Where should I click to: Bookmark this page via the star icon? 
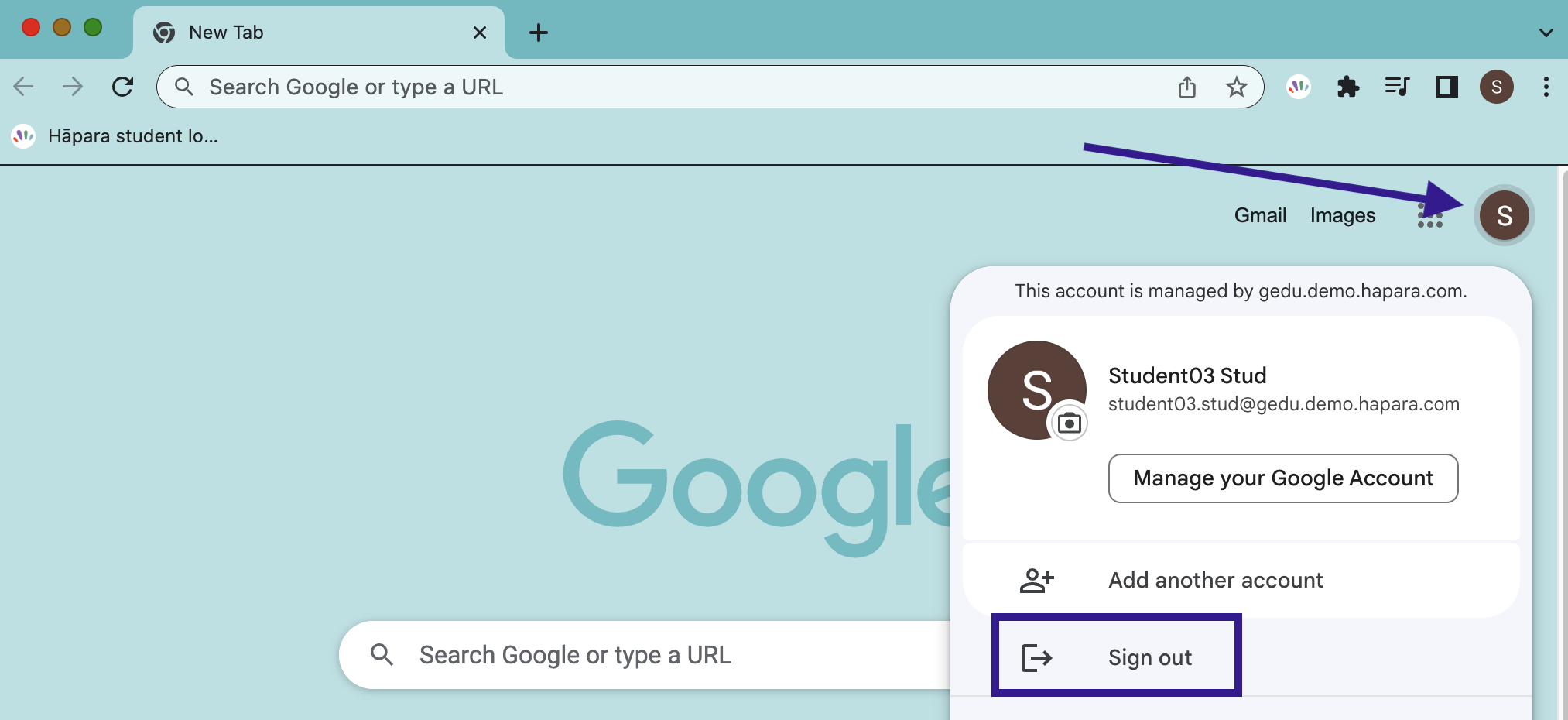tap(1238, 87)
